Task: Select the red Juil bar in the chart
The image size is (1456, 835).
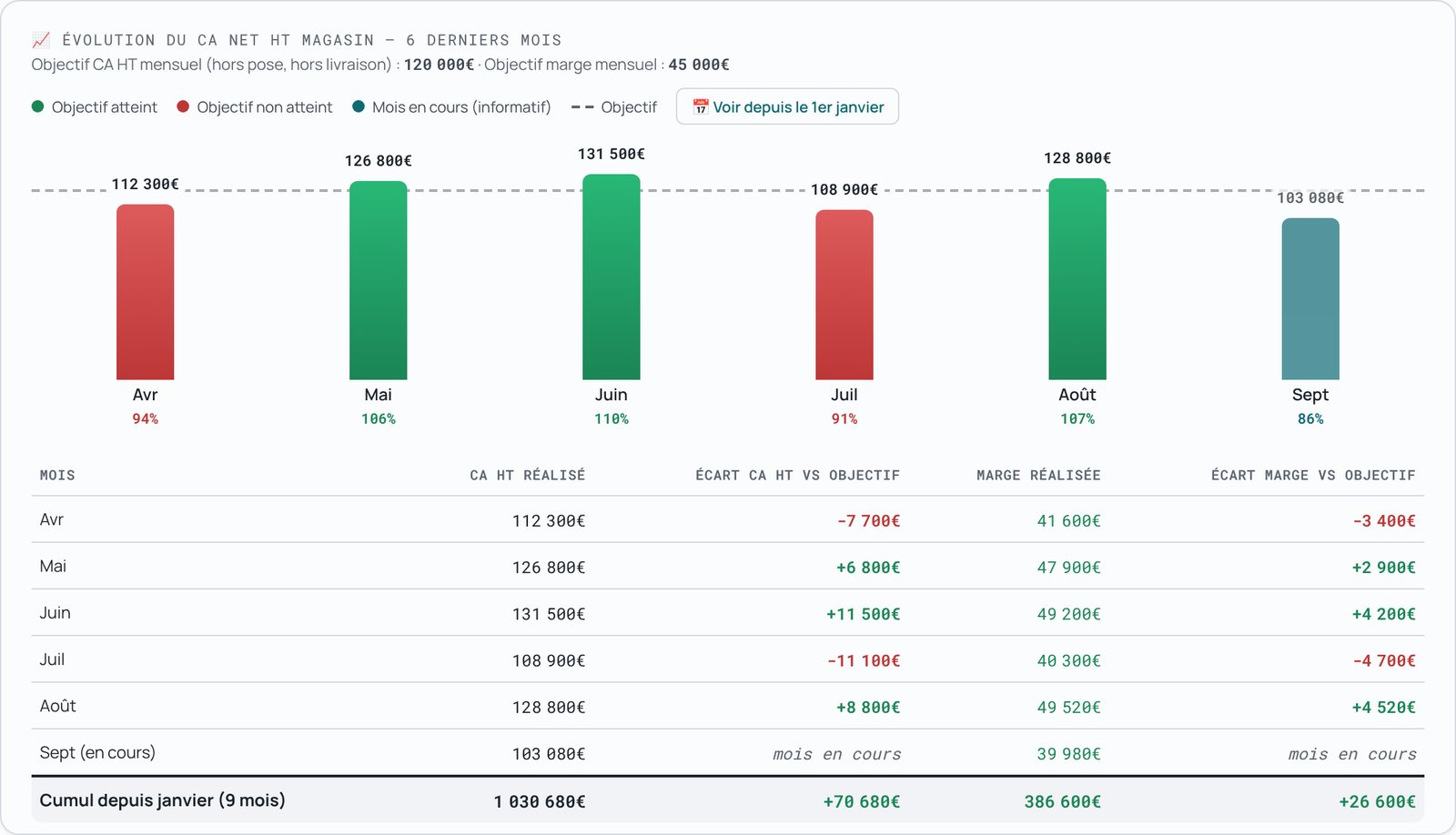Action: pos(844,295)
